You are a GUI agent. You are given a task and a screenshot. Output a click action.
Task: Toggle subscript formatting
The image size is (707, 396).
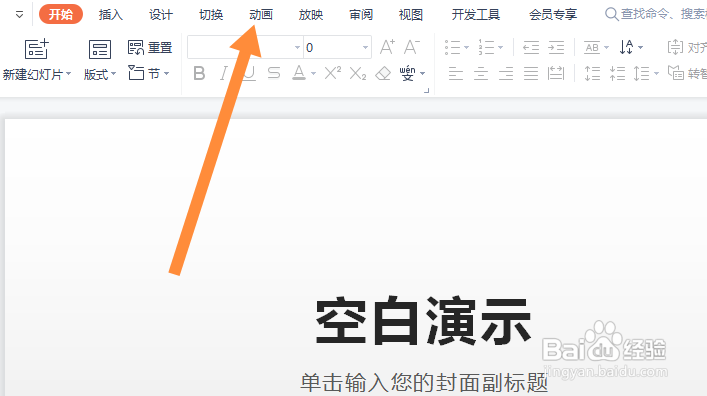[358, 74]
